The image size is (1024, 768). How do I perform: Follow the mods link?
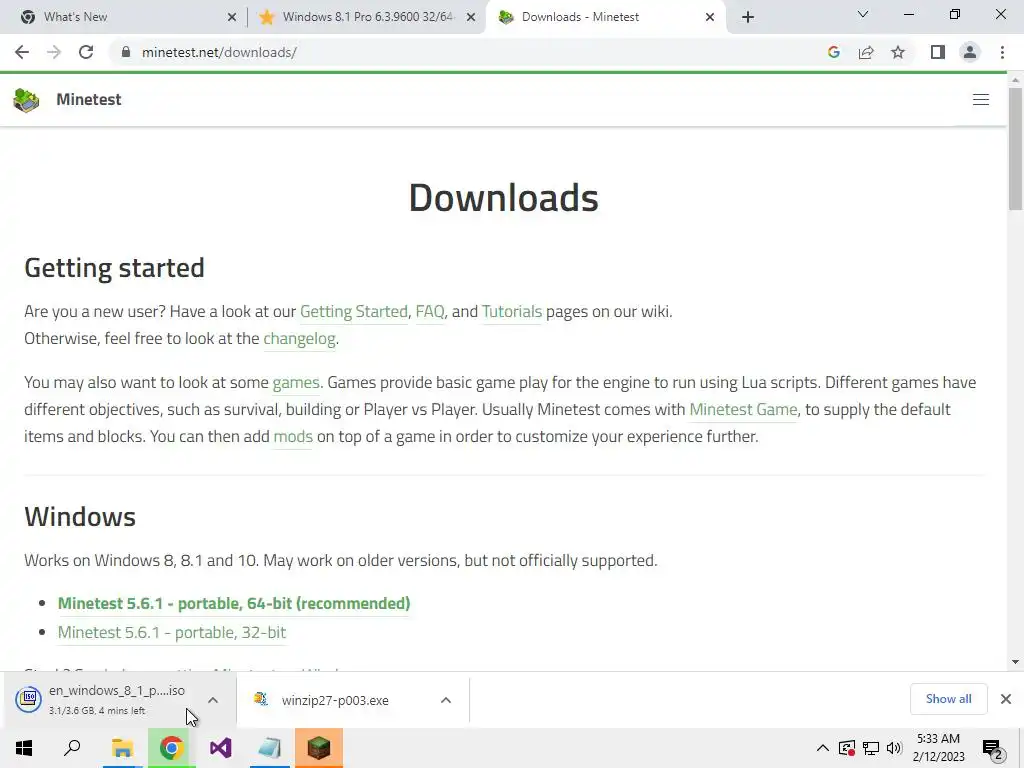click(x=293, y=436)
